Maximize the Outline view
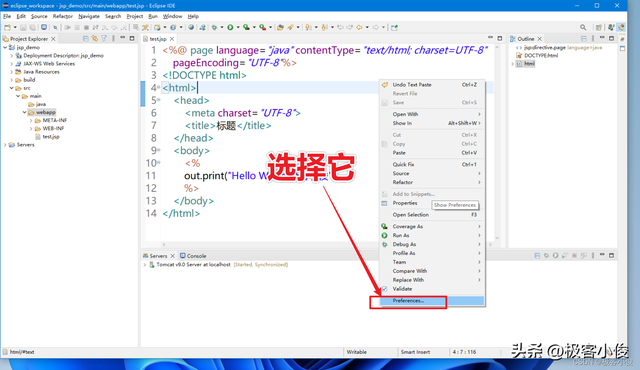640x370 pixels. [x=611, y=38]
